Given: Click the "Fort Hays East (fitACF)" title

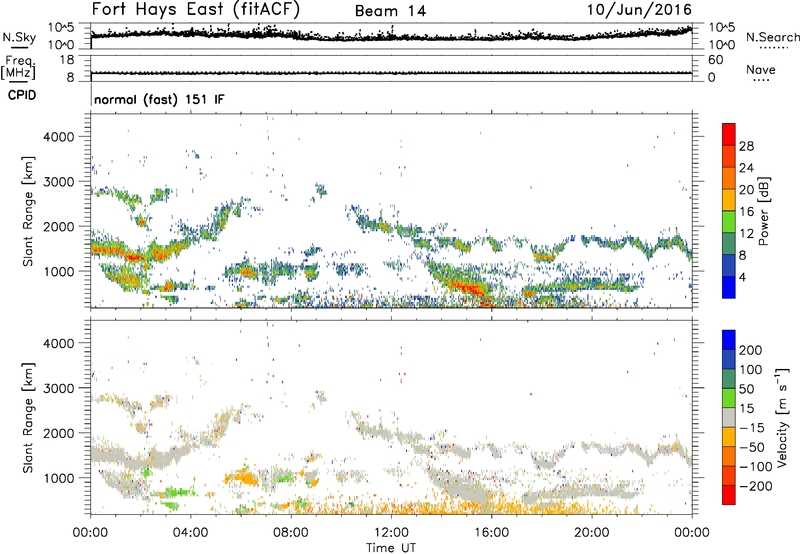Looking at the screenshot, I should (195, 10).
